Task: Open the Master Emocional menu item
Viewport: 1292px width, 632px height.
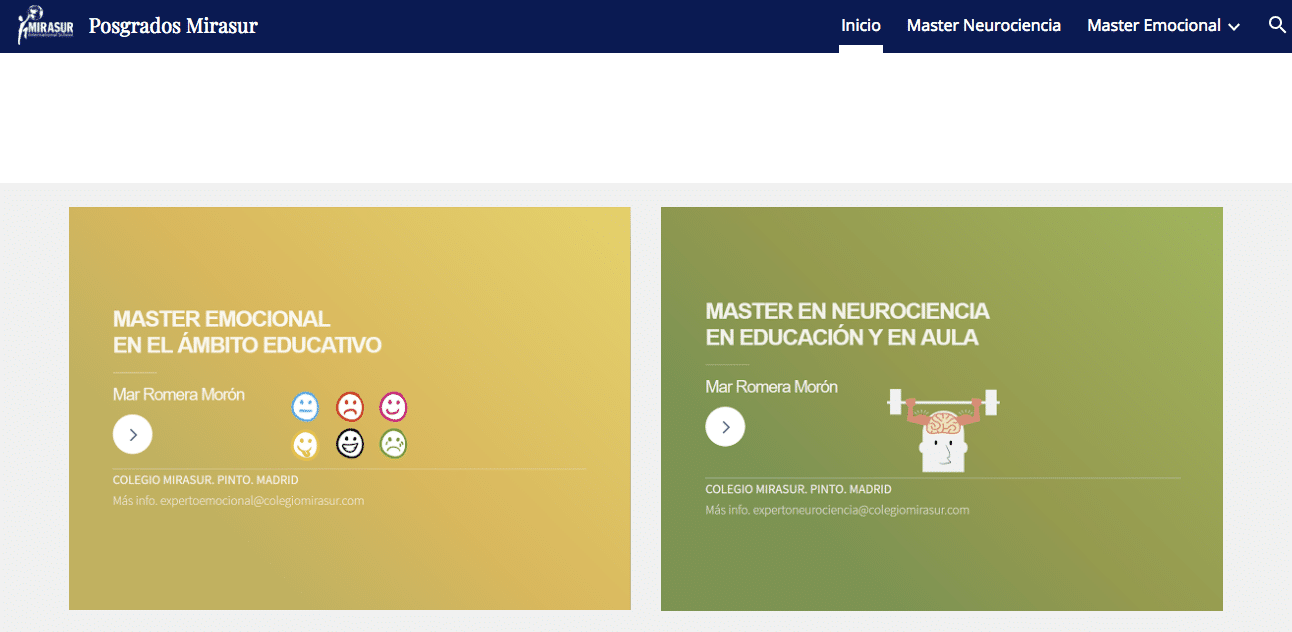Action: pos(1154,26)
